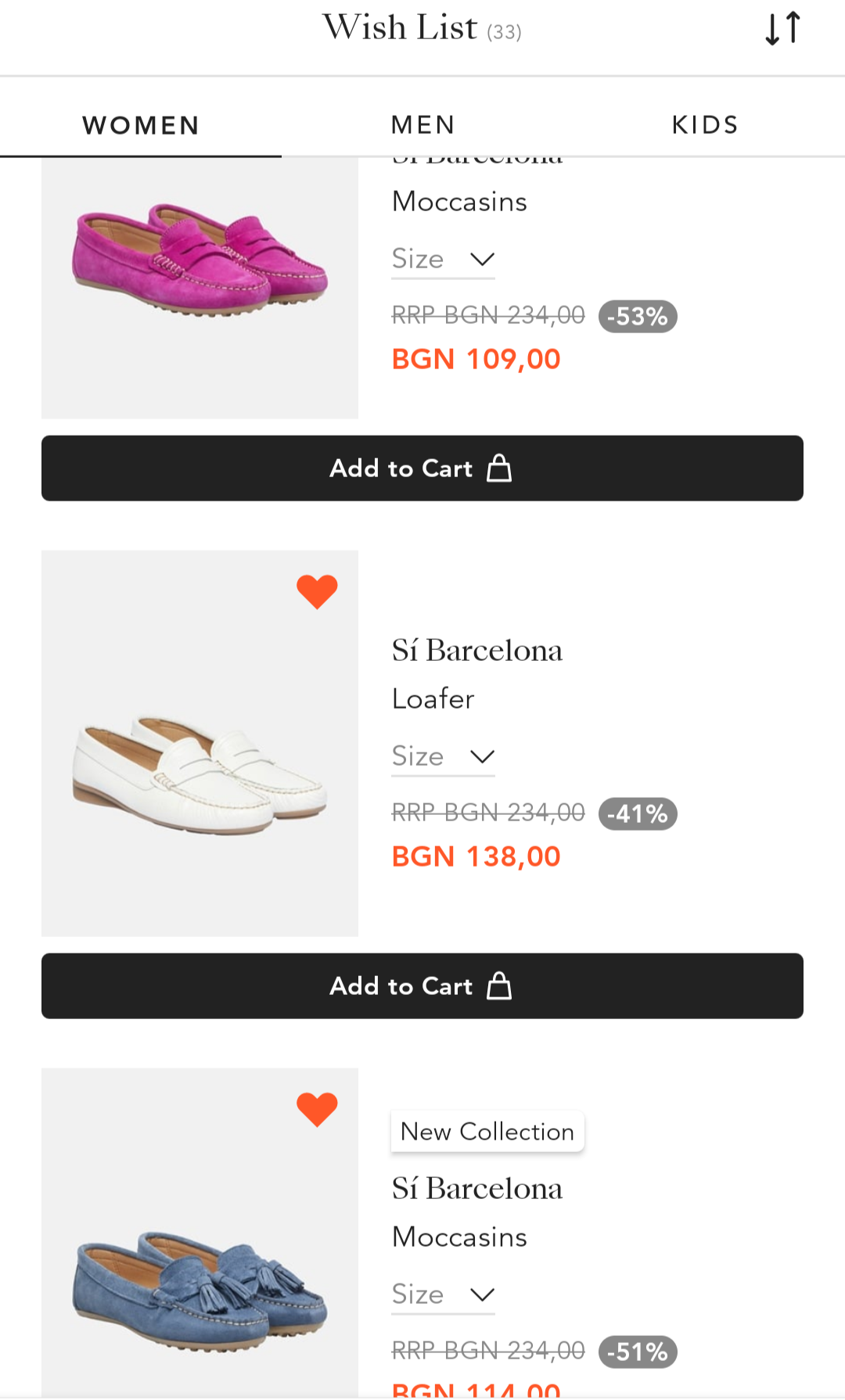The height and width of the screenshot is (1400, 845).
Task: Add white Loafer to cart
Action: pyautogui.click(x=422, y=986)
